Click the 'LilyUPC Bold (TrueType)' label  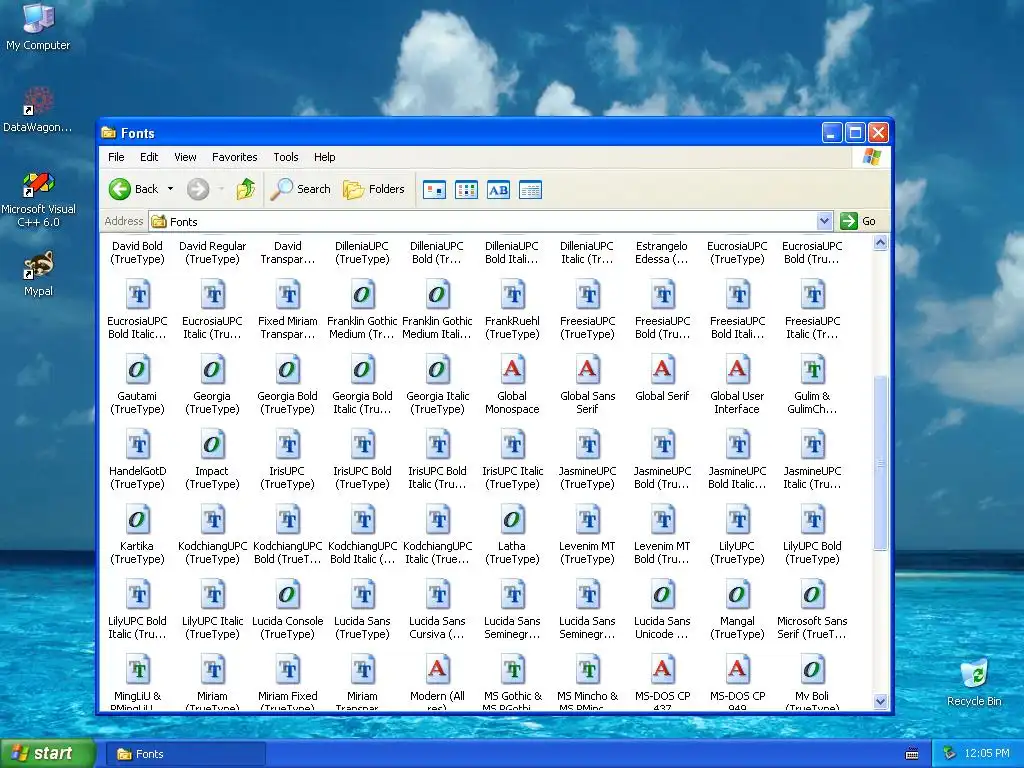812,552
